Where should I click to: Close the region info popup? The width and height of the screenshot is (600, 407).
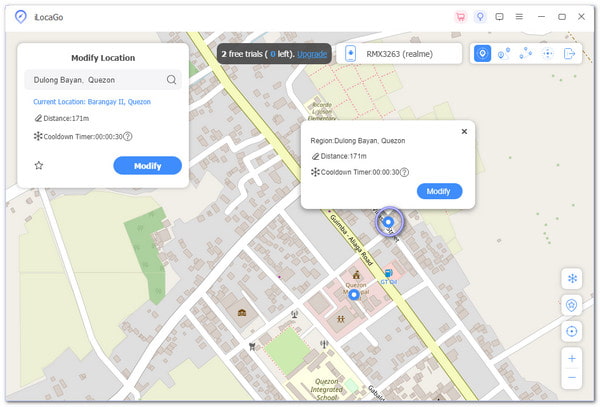464,132
